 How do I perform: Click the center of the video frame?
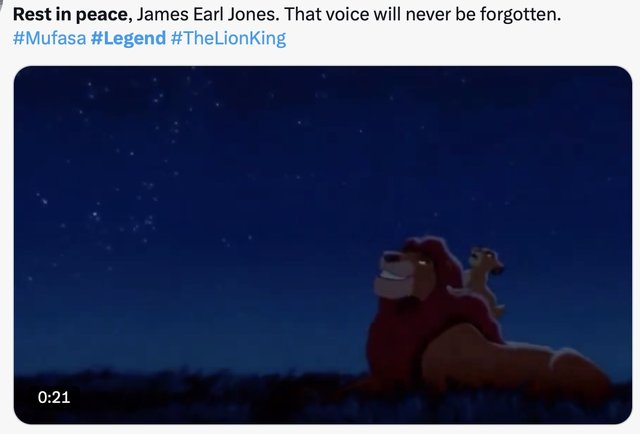pyautogui.click(x=323, y=245)
